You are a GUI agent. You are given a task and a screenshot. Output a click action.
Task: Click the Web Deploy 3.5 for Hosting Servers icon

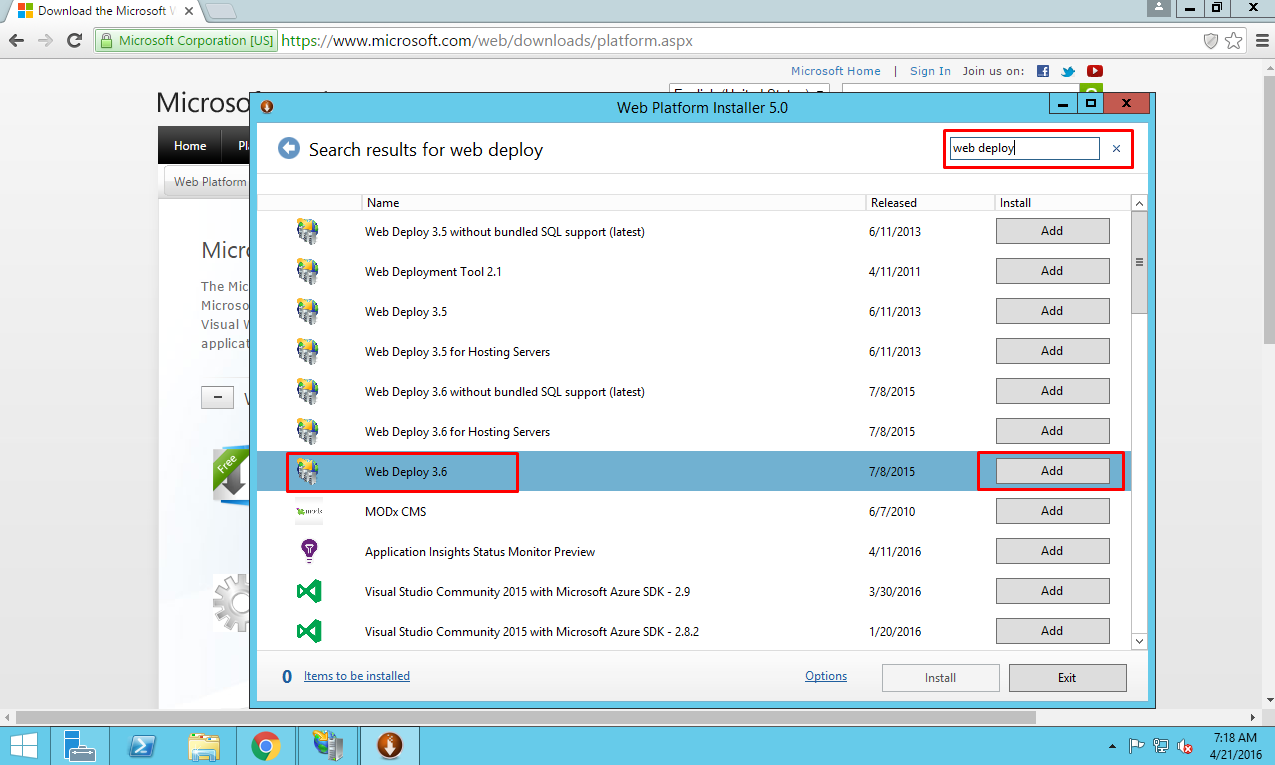308,351
